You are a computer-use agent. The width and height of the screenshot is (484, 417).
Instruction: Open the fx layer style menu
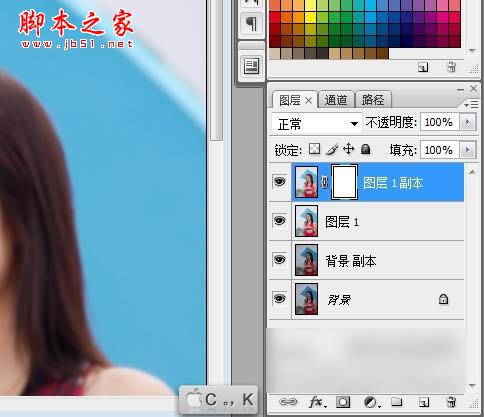[317, 402]
